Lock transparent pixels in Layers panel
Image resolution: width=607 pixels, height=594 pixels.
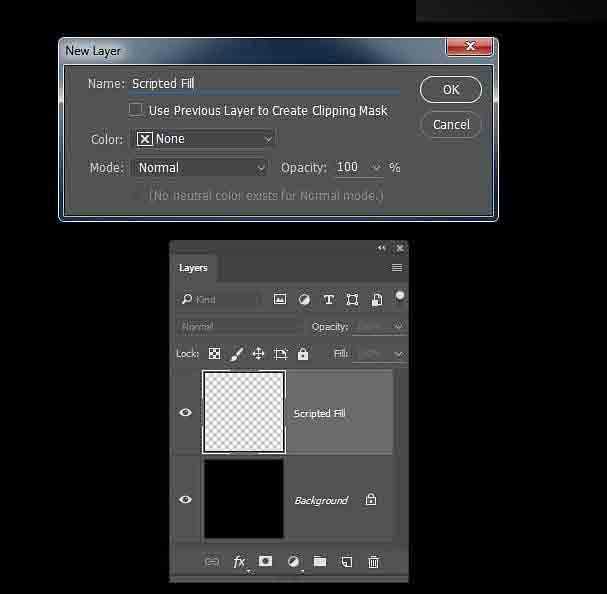pos(214,354)
